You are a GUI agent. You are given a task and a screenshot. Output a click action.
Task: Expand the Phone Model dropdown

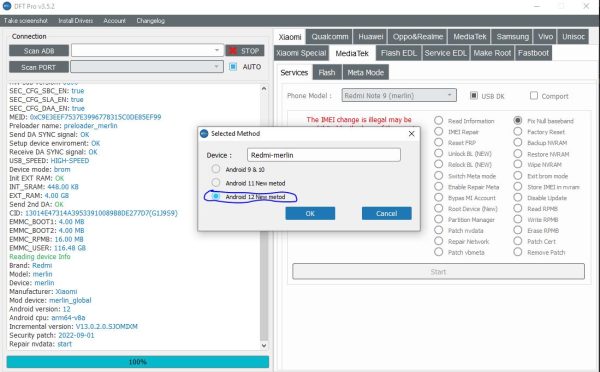[399, 95]
